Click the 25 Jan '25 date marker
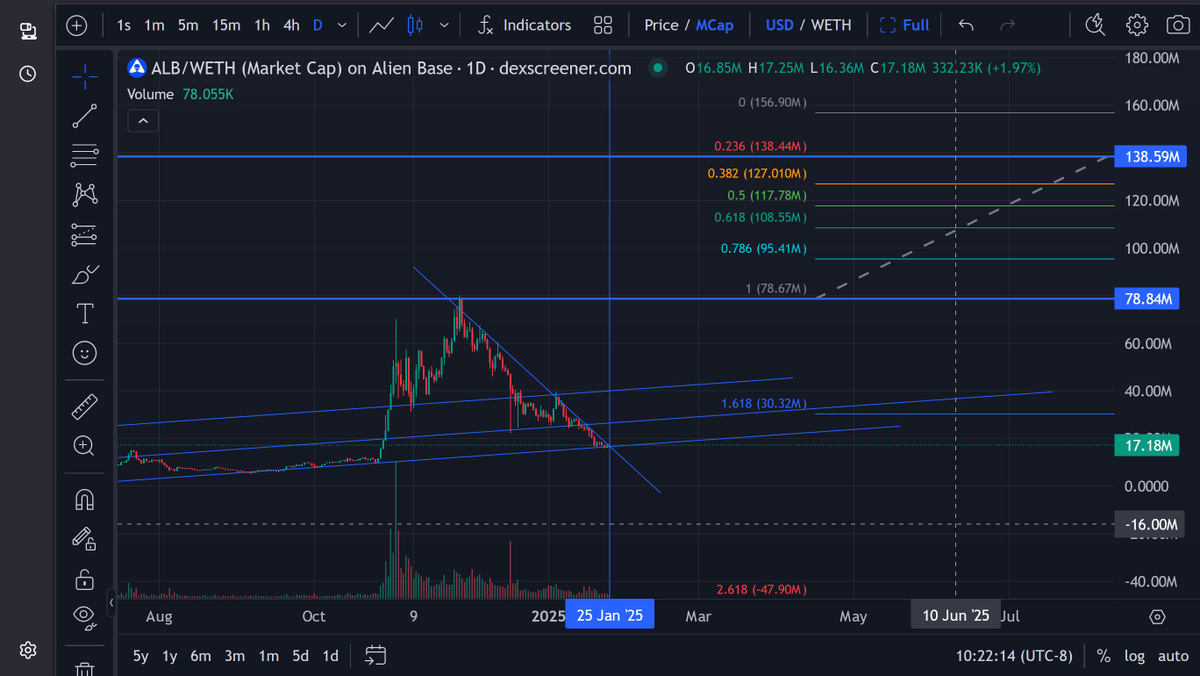 610,615
